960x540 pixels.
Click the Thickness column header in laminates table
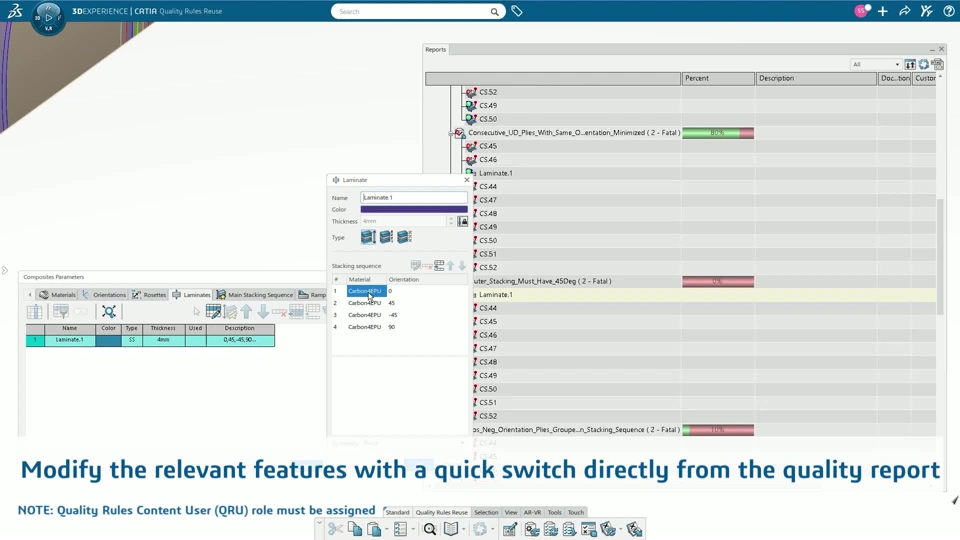pos(163,328)
